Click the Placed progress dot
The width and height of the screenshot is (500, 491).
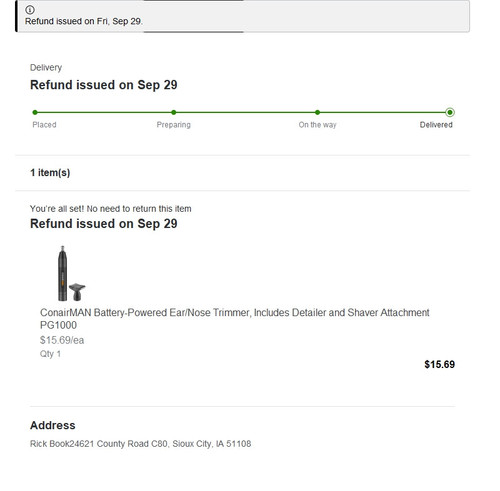(x=35, y=112)
